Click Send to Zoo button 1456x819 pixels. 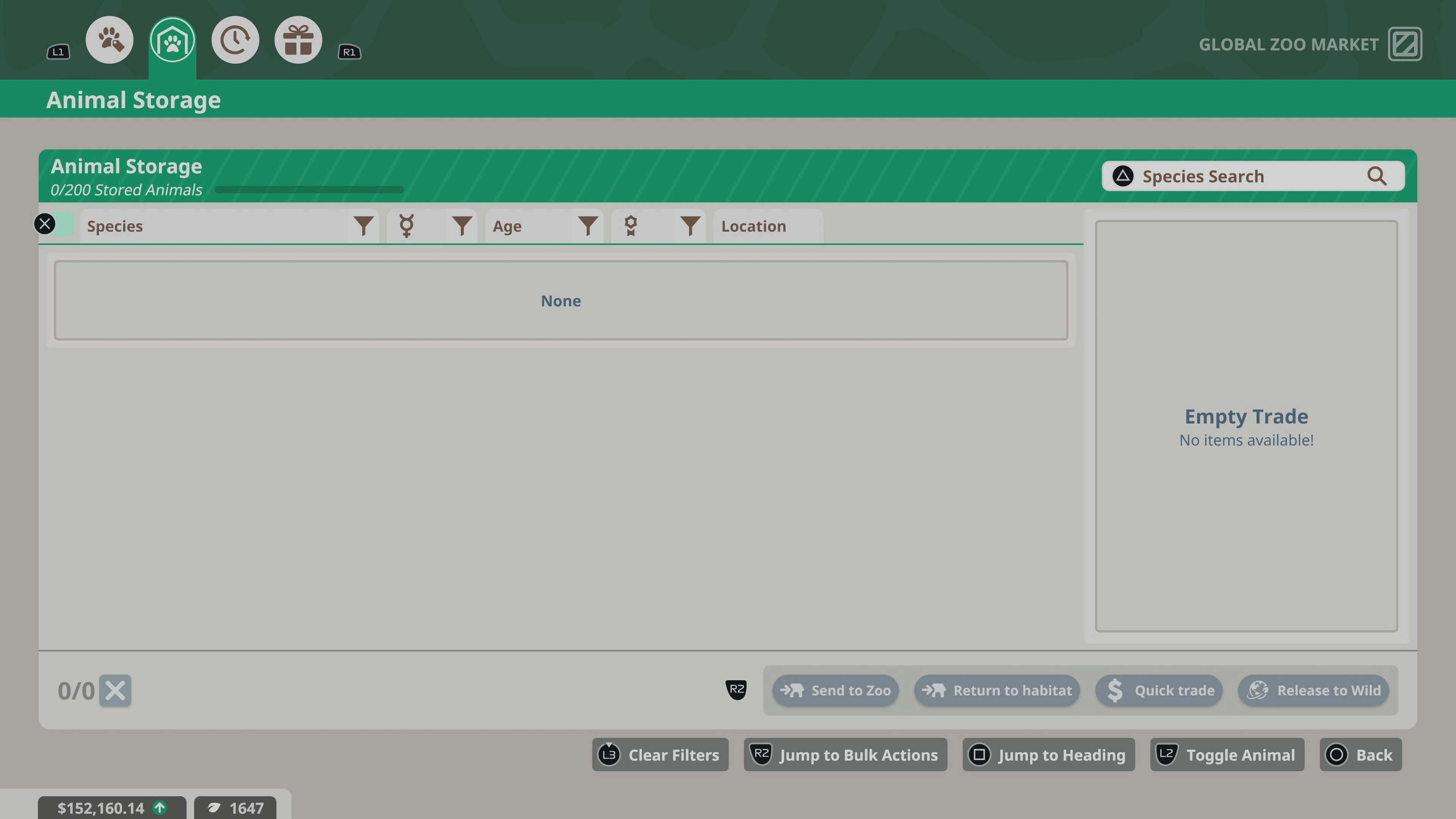[835, 691]
